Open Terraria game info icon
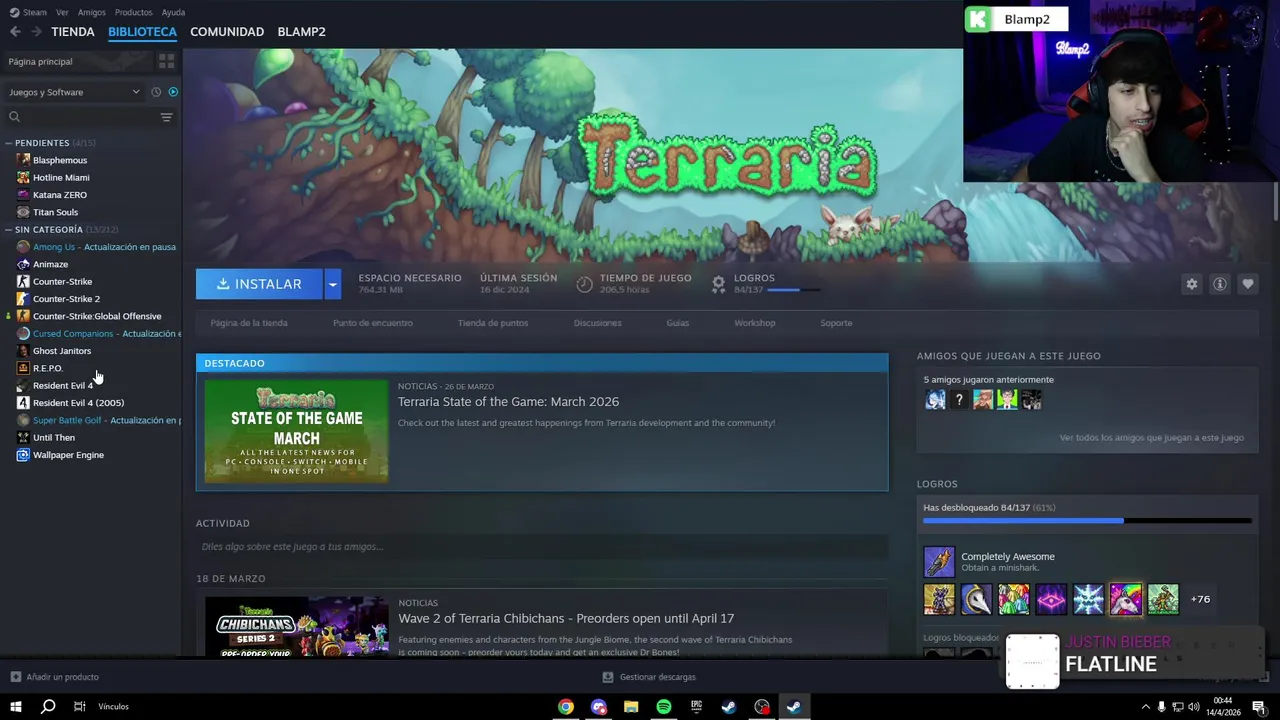The image size is (1280, 720). coord(1219,284)
